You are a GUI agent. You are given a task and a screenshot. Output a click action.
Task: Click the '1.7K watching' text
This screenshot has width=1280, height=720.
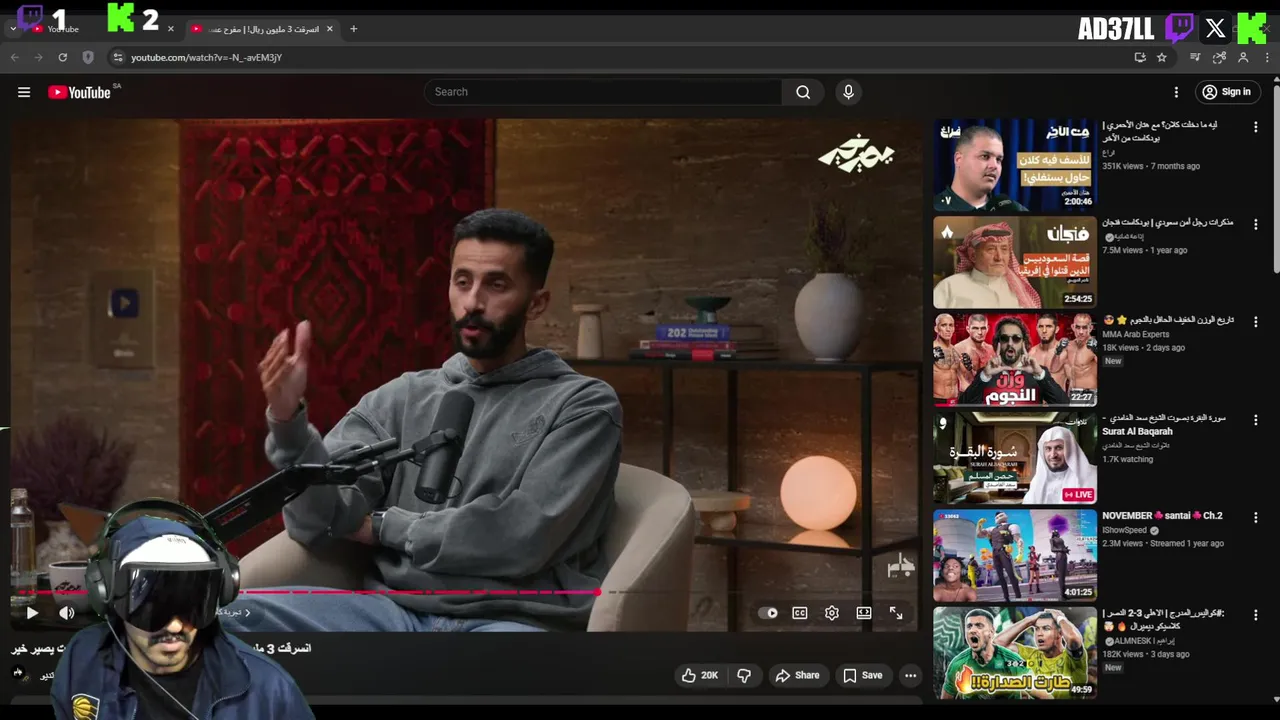click(1127, 459)
